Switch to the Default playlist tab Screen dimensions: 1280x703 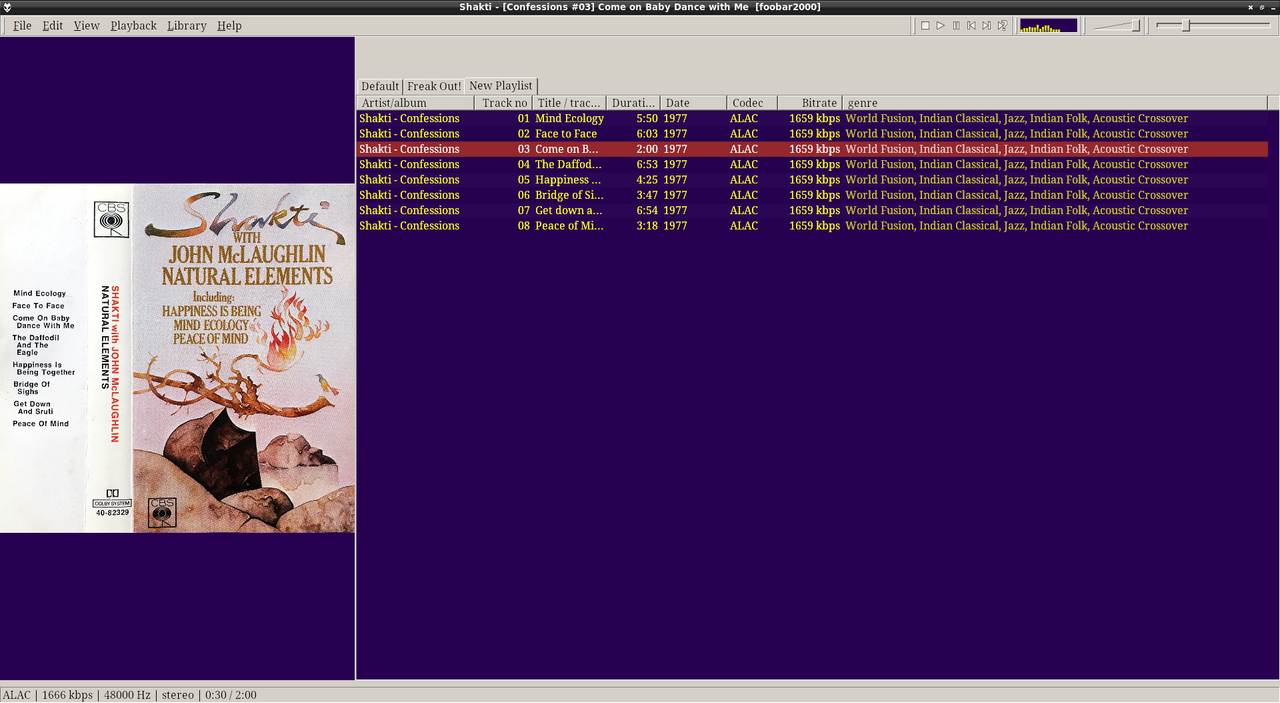380,87
